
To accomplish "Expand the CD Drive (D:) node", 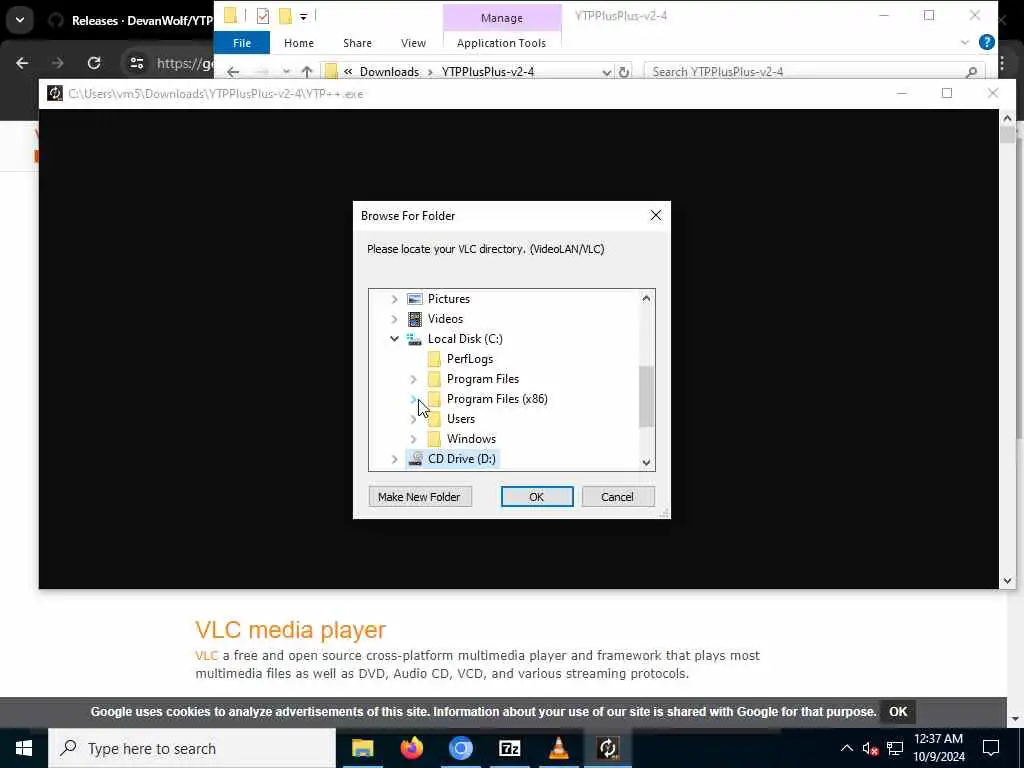I will (394, 460).
